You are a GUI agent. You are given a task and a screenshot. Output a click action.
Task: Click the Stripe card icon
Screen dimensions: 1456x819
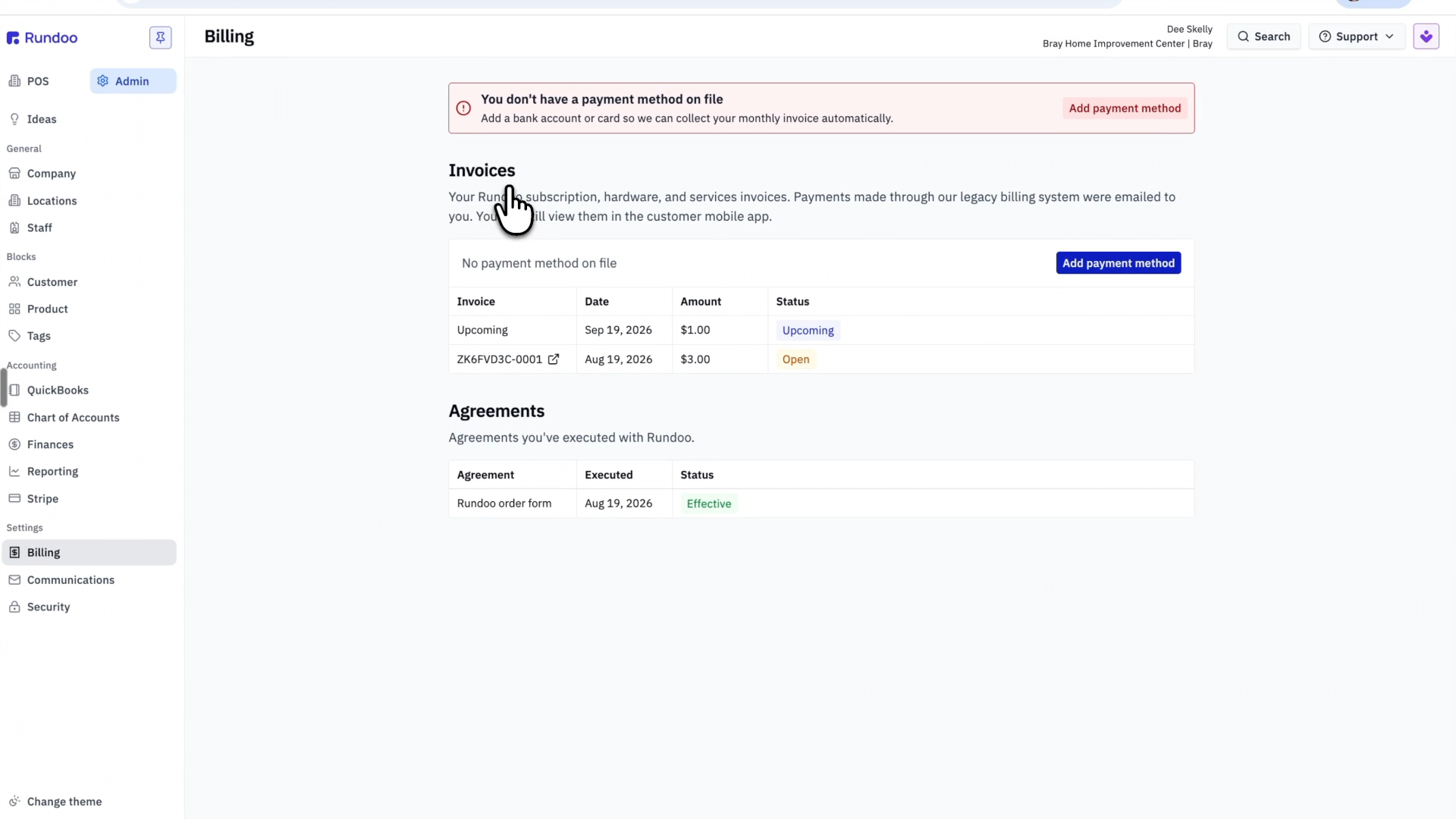14,499
